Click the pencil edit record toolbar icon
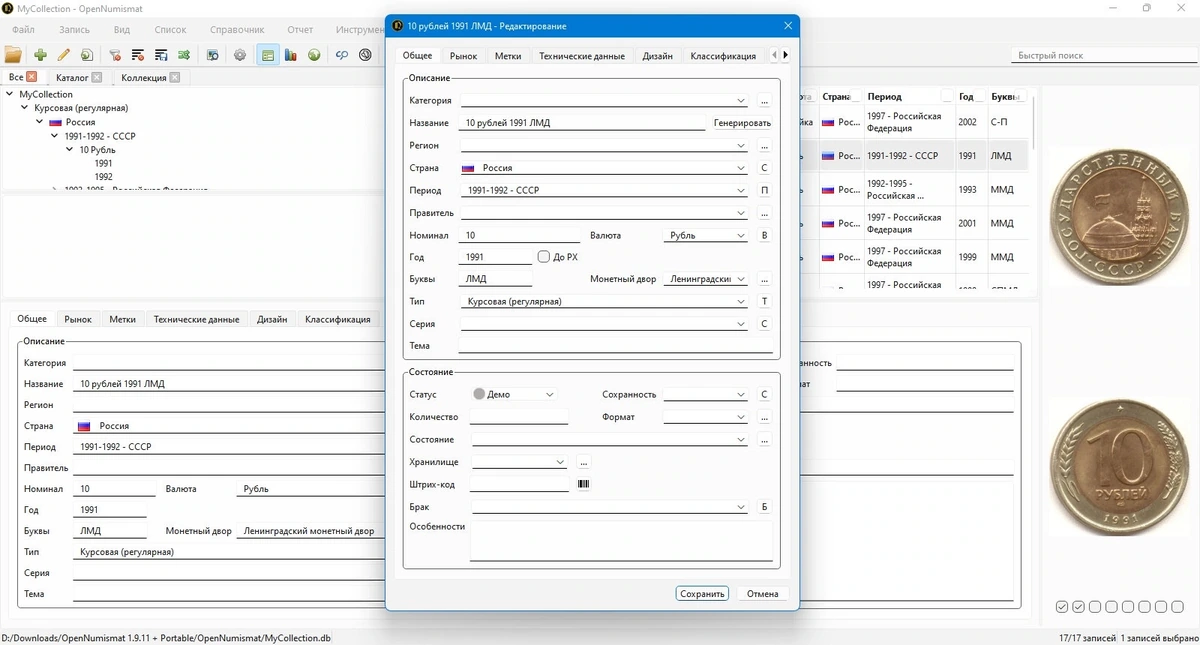The width and height of the screenshot is (1200, 645). pyautogui.click(x=63, y=55)
